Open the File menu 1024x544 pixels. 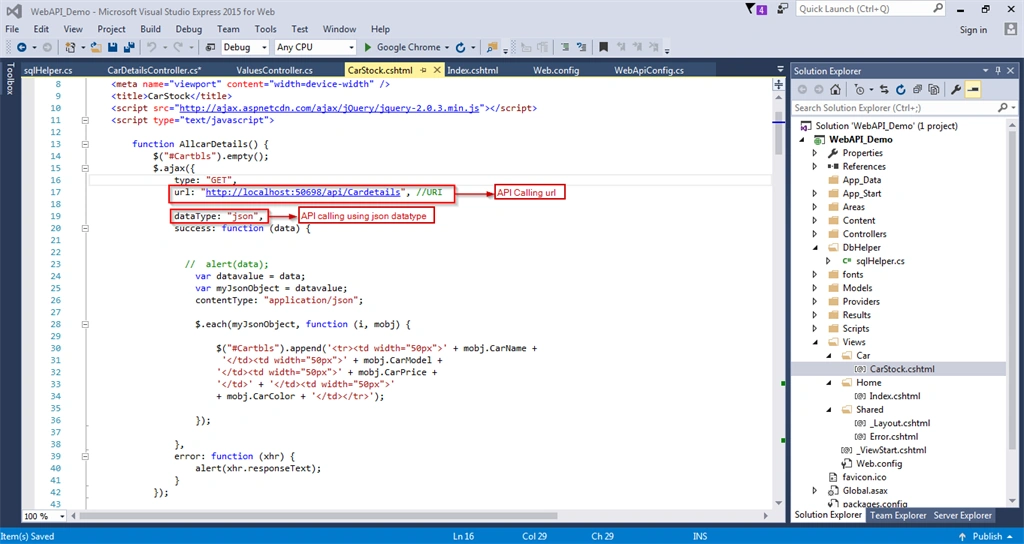pyautogui.click(x=12, y=29)
